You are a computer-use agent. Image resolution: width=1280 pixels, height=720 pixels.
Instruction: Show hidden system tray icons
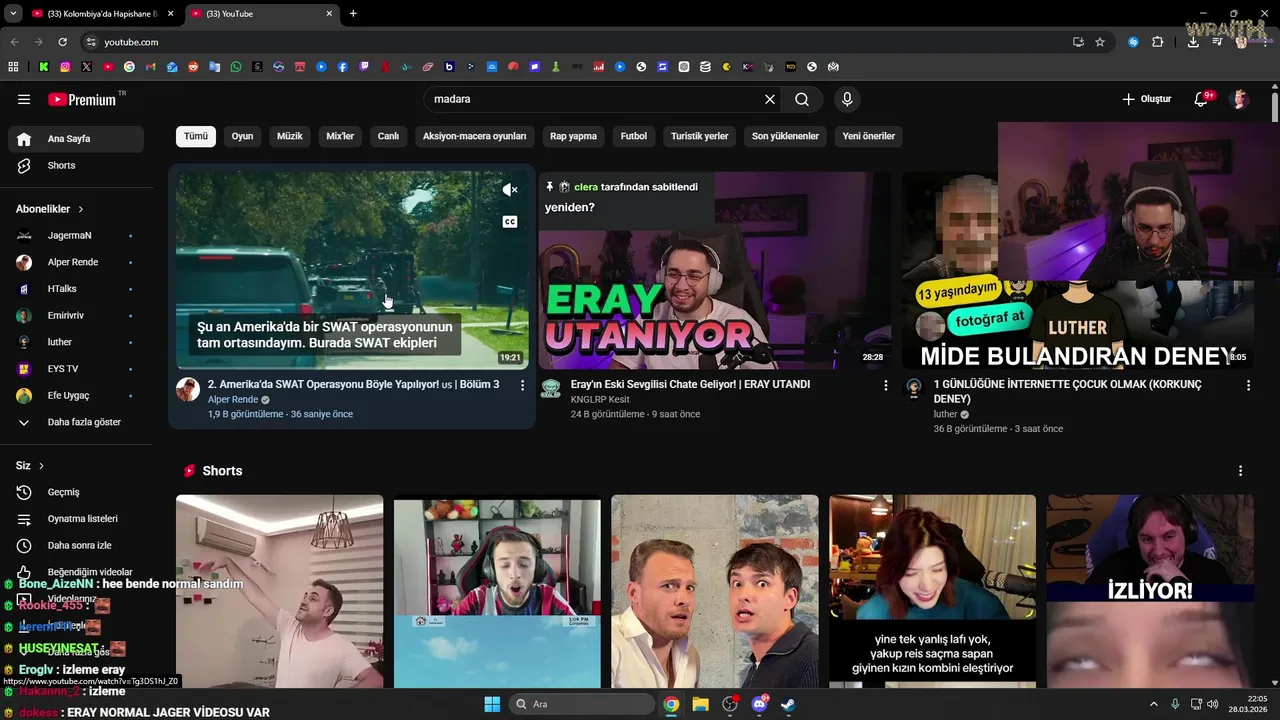tap(1155, 704)
